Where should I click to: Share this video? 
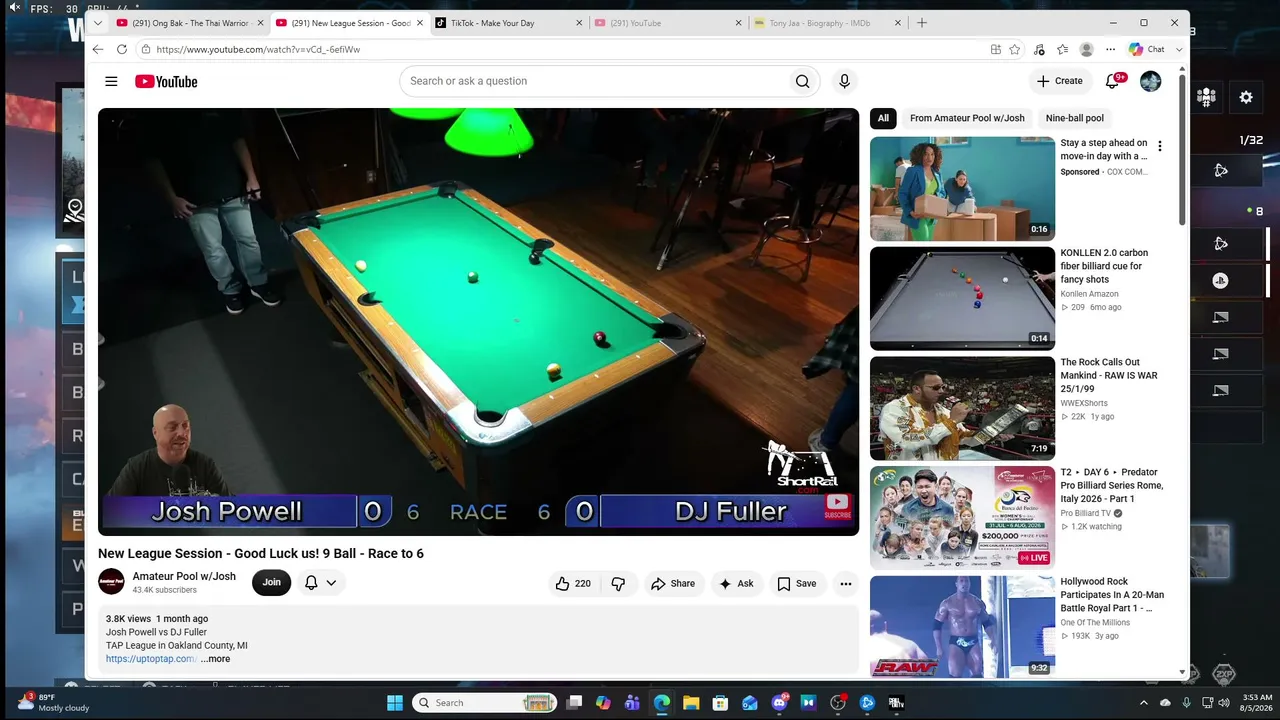click(x=672, y=584)
